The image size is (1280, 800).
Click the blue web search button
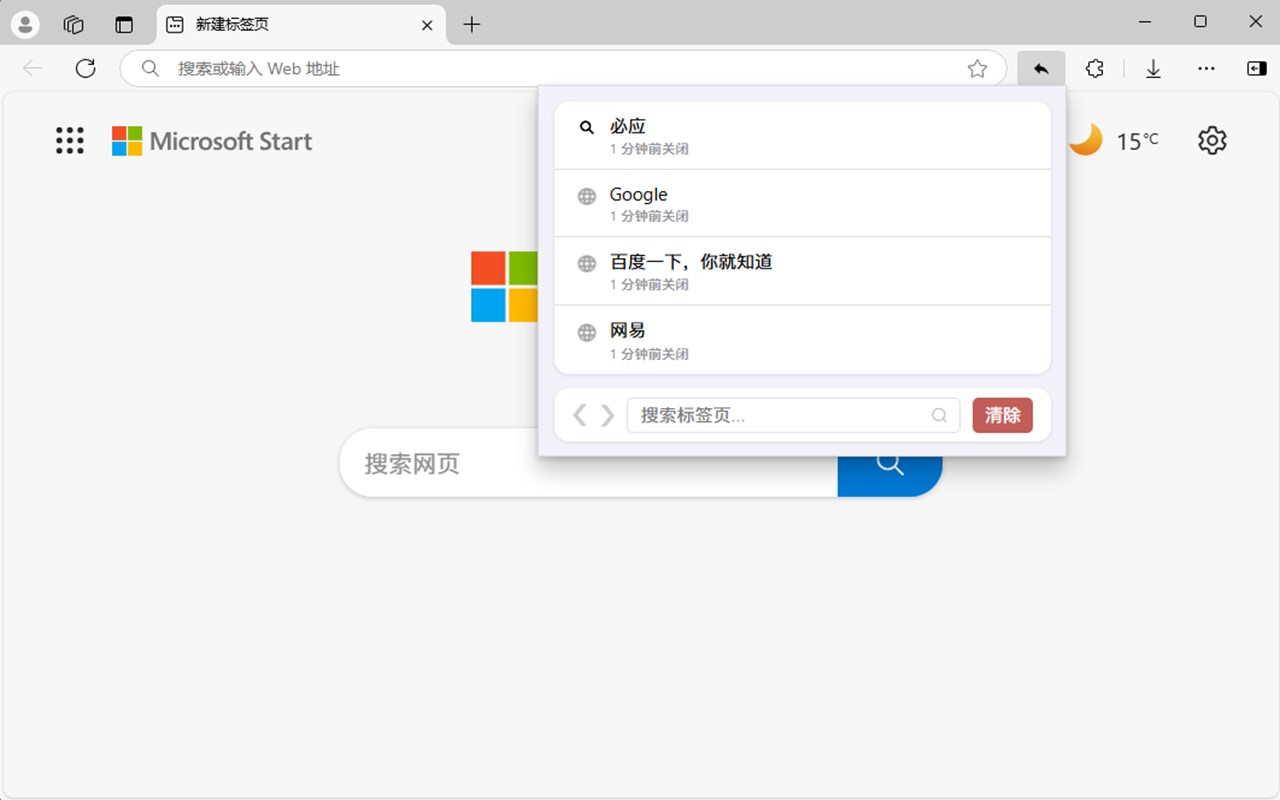[890, 477]
